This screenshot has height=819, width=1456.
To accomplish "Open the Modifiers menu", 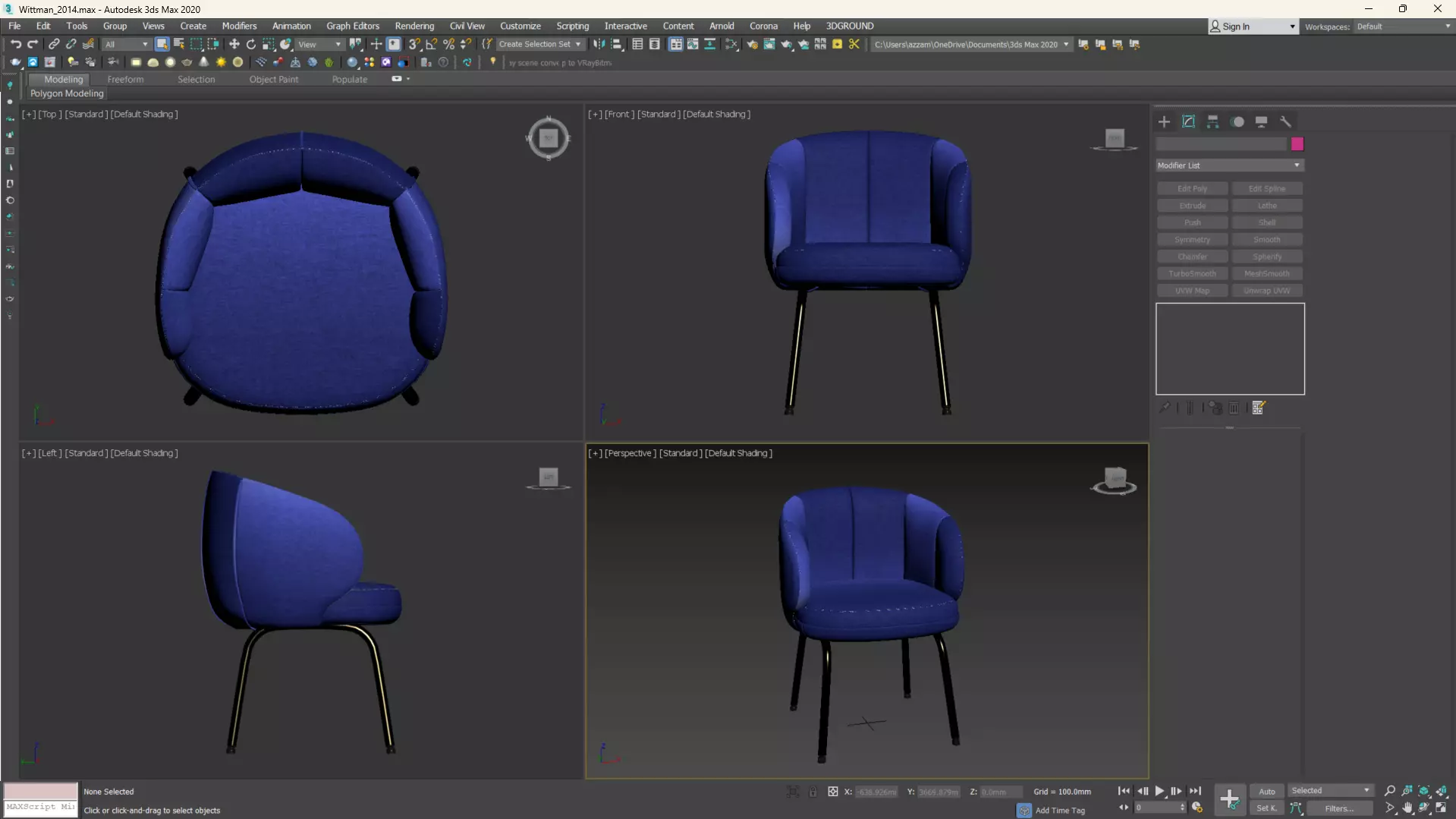I will [x=239, y=26].
